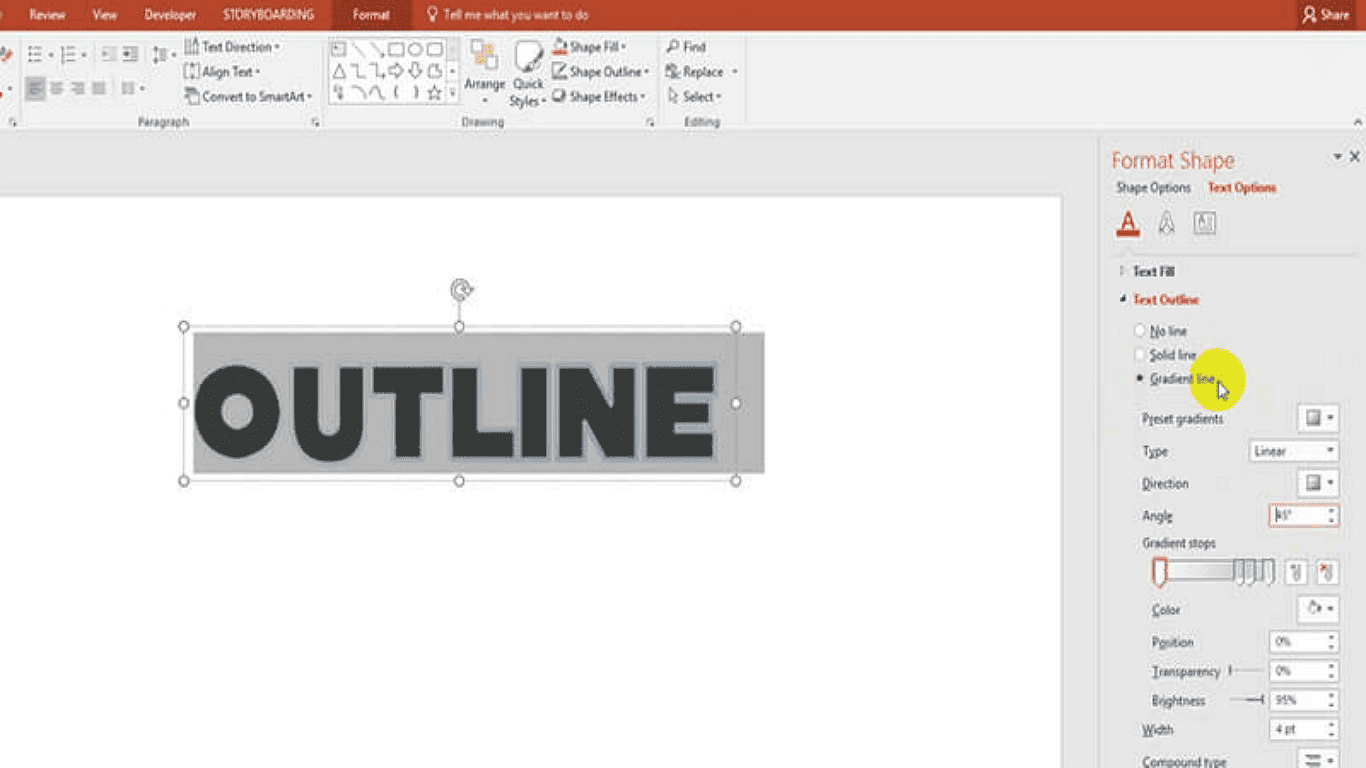
Task: Open the Text Direction dropdown
Action: pyautogui.click(x=232, y=47)
